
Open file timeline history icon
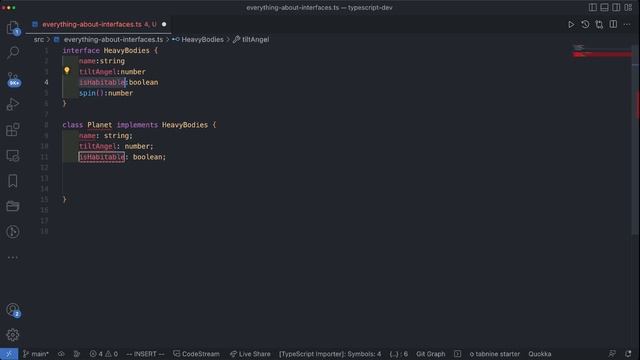coord(585,24)
